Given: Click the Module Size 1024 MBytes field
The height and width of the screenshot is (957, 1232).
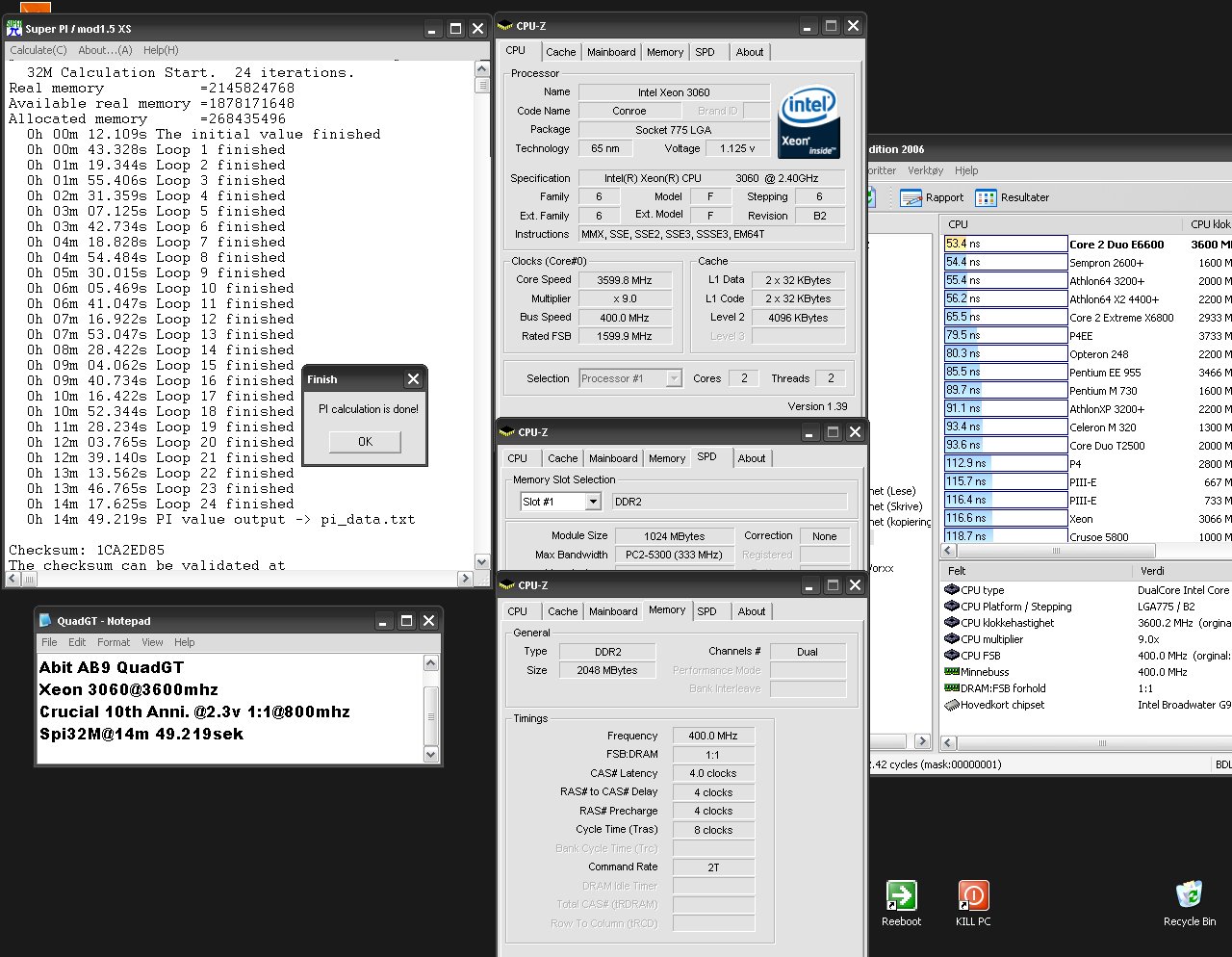Looking at the screenshot, I should tap(675, 536).
